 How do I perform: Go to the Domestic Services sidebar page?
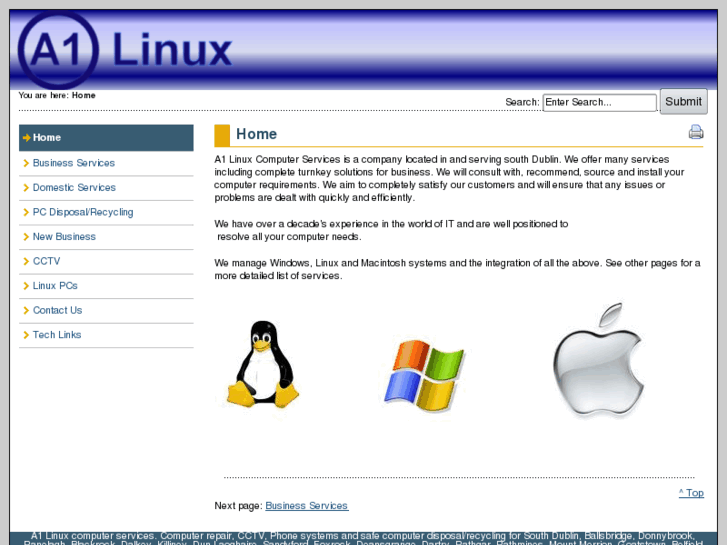coord(106,188)
